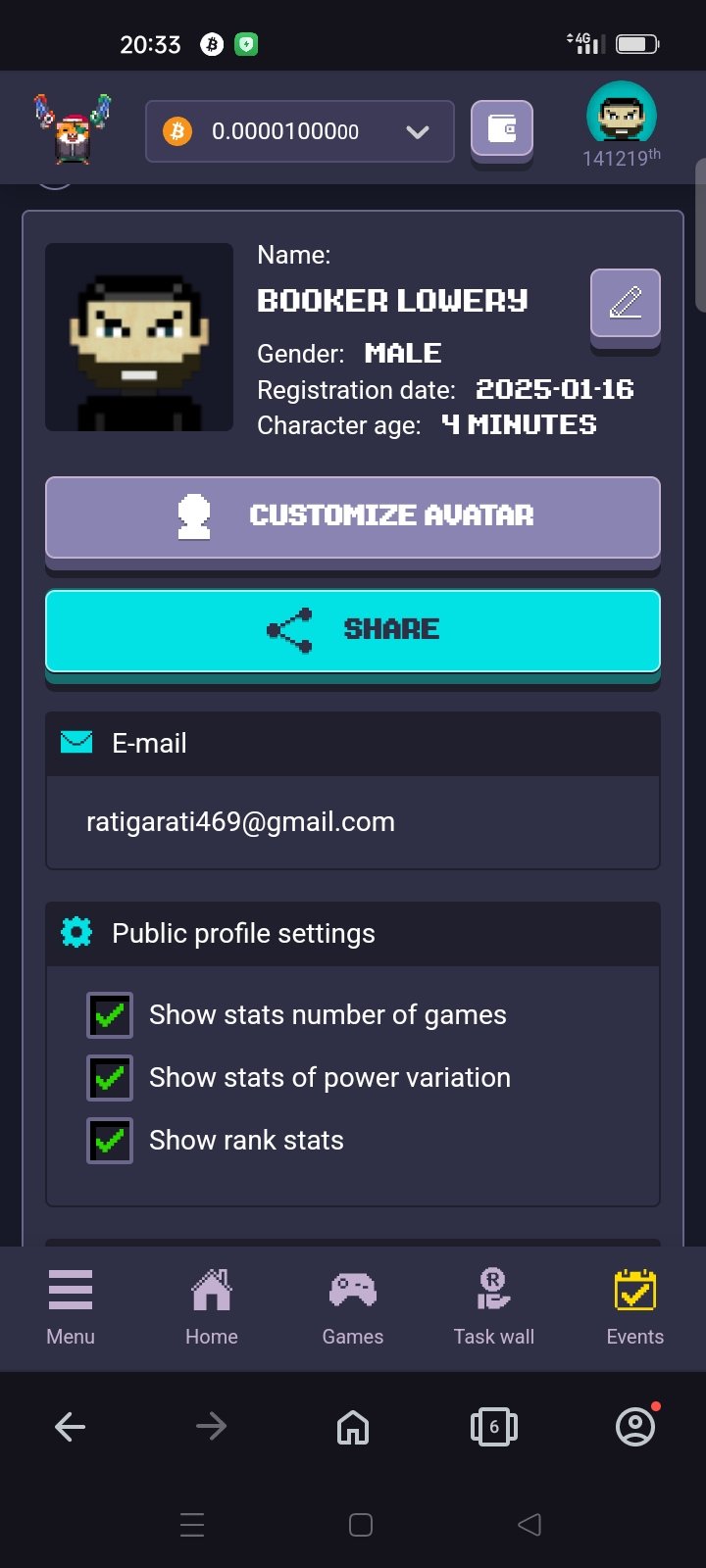The image size is (706, 1568).
Task: Open the site logo mascot icon
Action: (x=74, y=129)
